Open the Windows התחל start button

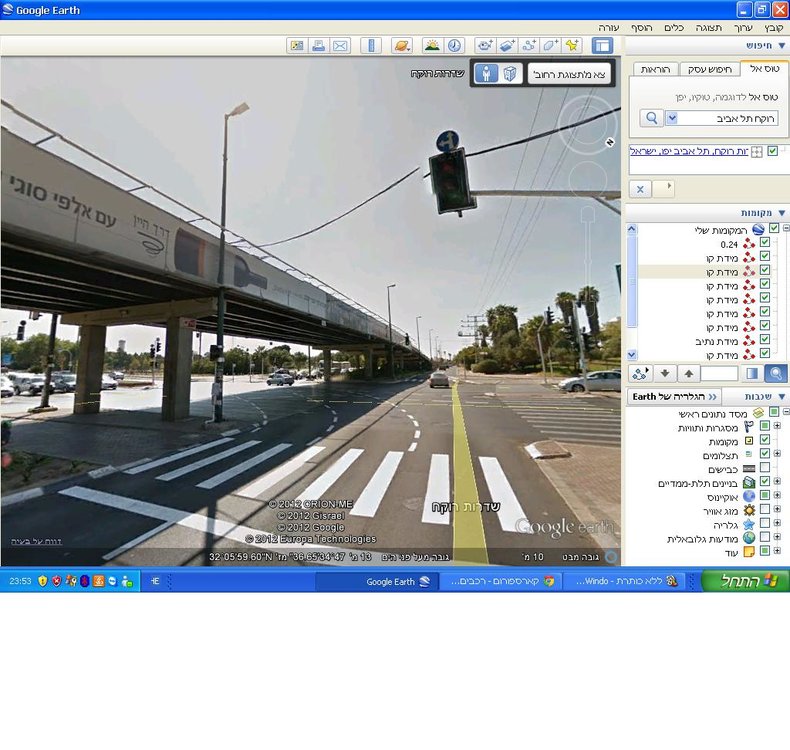tap(746, 581)
